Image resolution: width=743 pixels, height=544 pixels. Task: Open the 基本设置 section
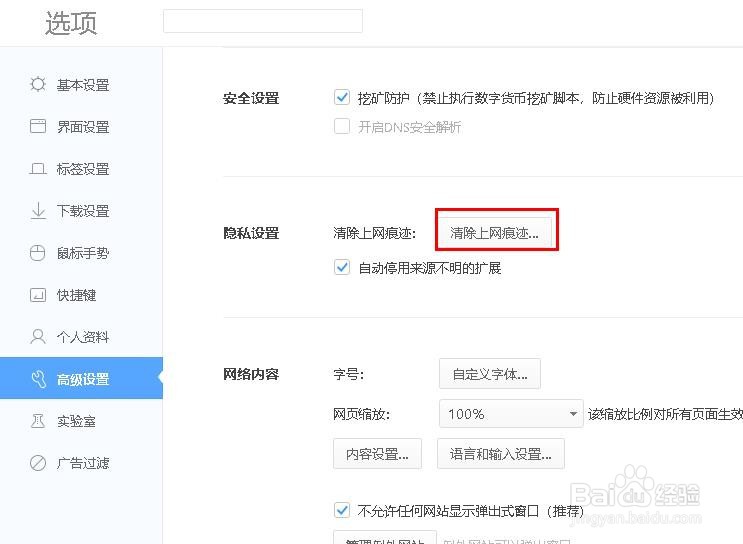[82, 85]
